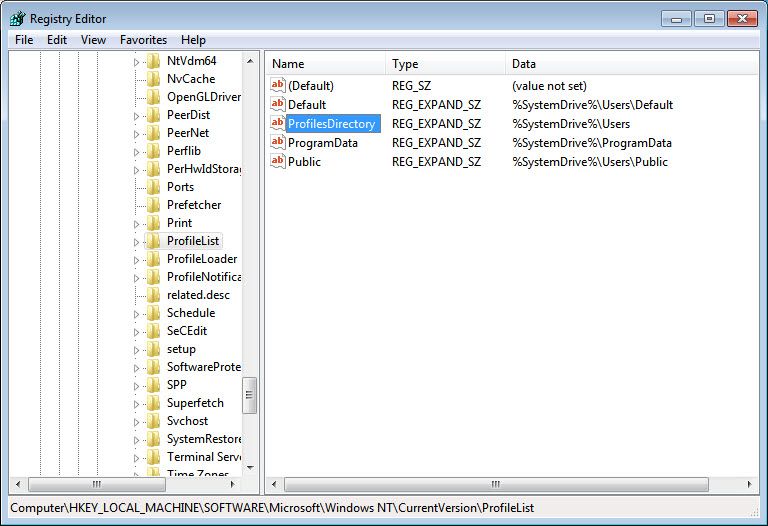Expand the Print key
Viewport: 768px width, 526px height.
[x=136, y=224]
